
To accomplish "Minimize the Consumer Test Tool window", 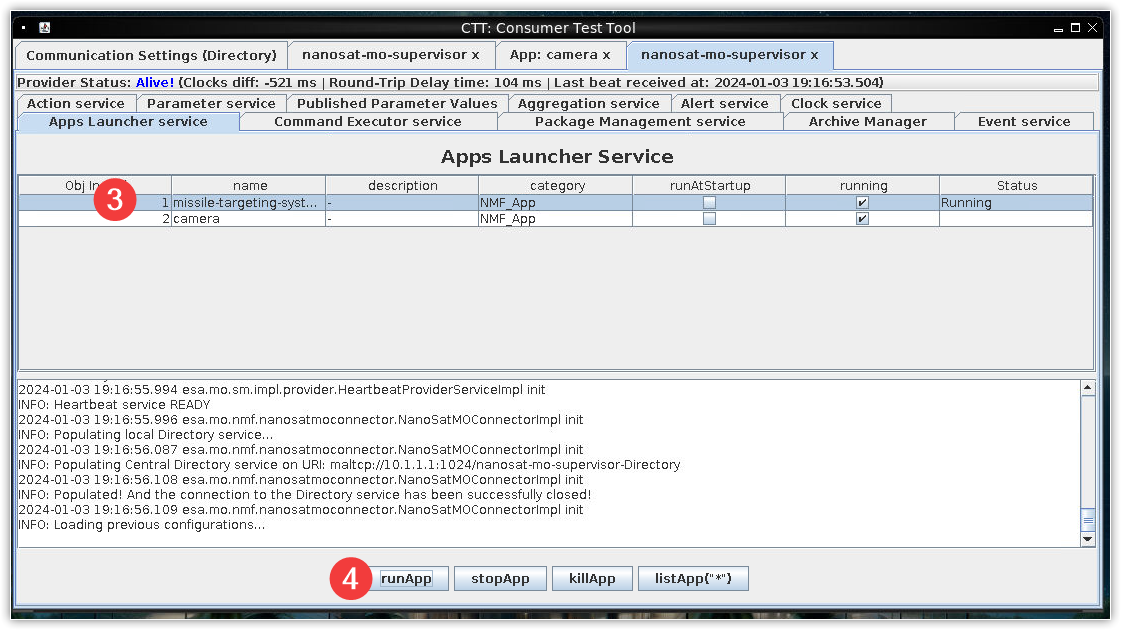I will [1059, 28].
